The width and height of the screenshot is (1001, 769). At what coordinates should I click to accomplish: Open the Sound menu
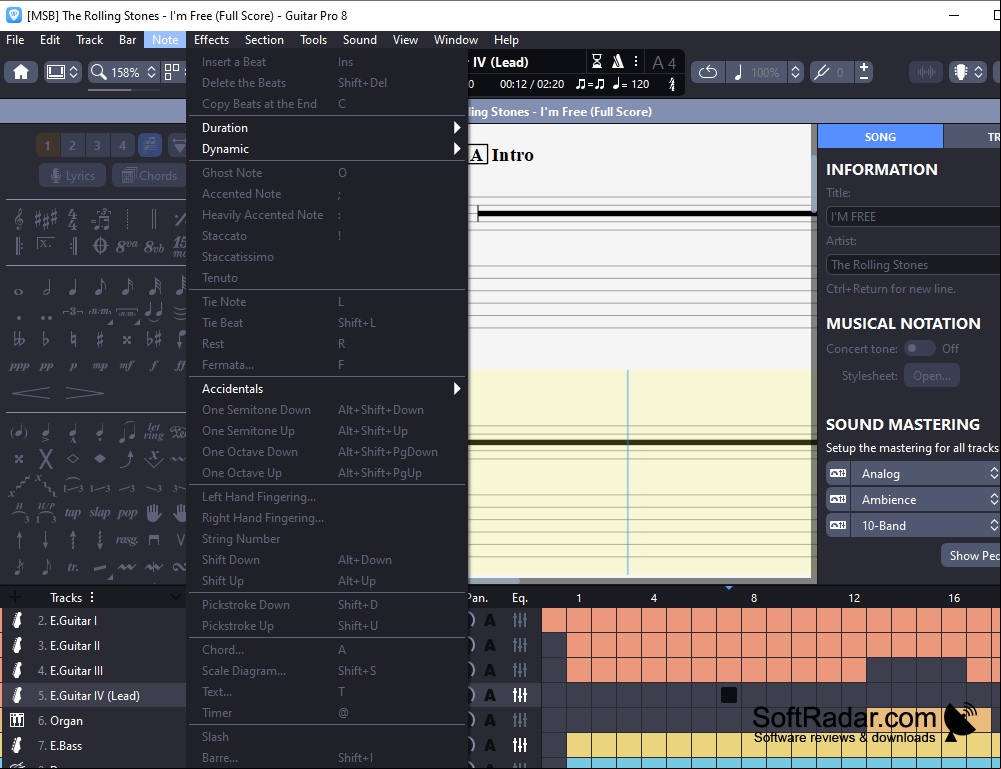tap(360, 40)
